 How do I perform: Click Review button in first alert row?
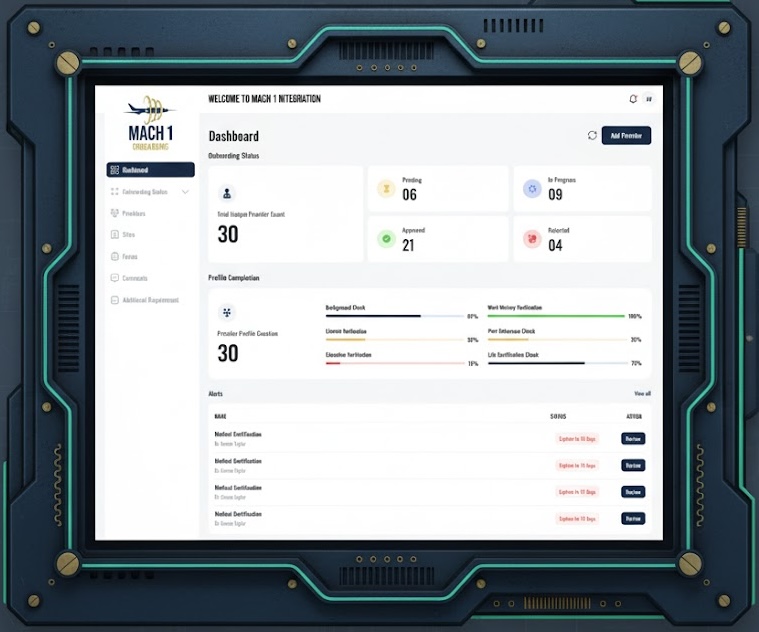(633, 439)
